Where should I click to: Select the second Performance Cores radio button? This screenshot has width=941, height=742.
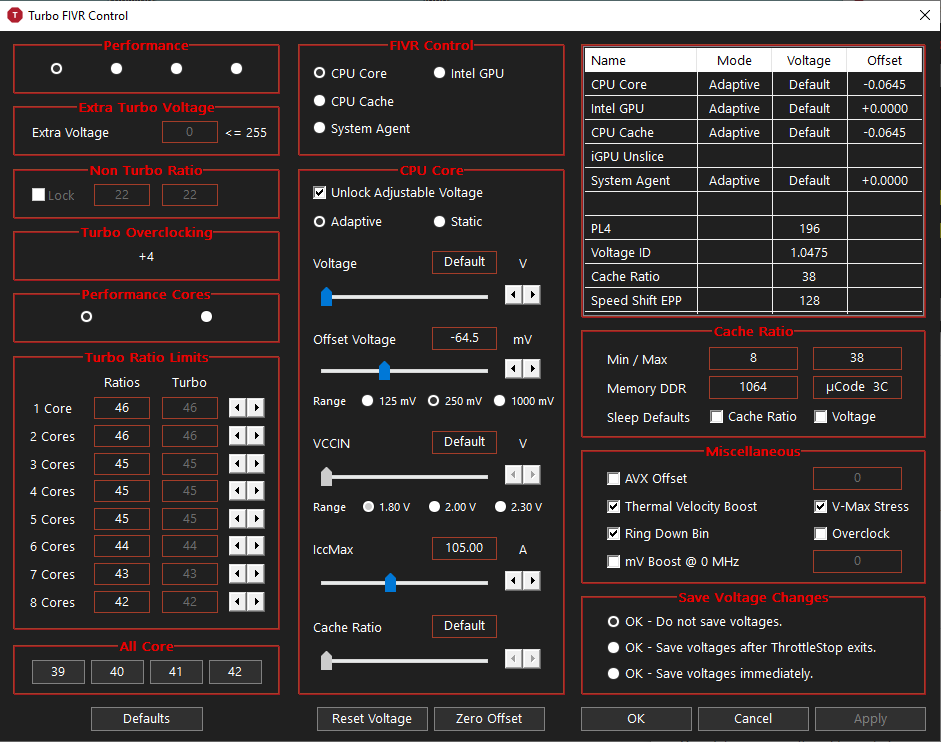(206, 316)
